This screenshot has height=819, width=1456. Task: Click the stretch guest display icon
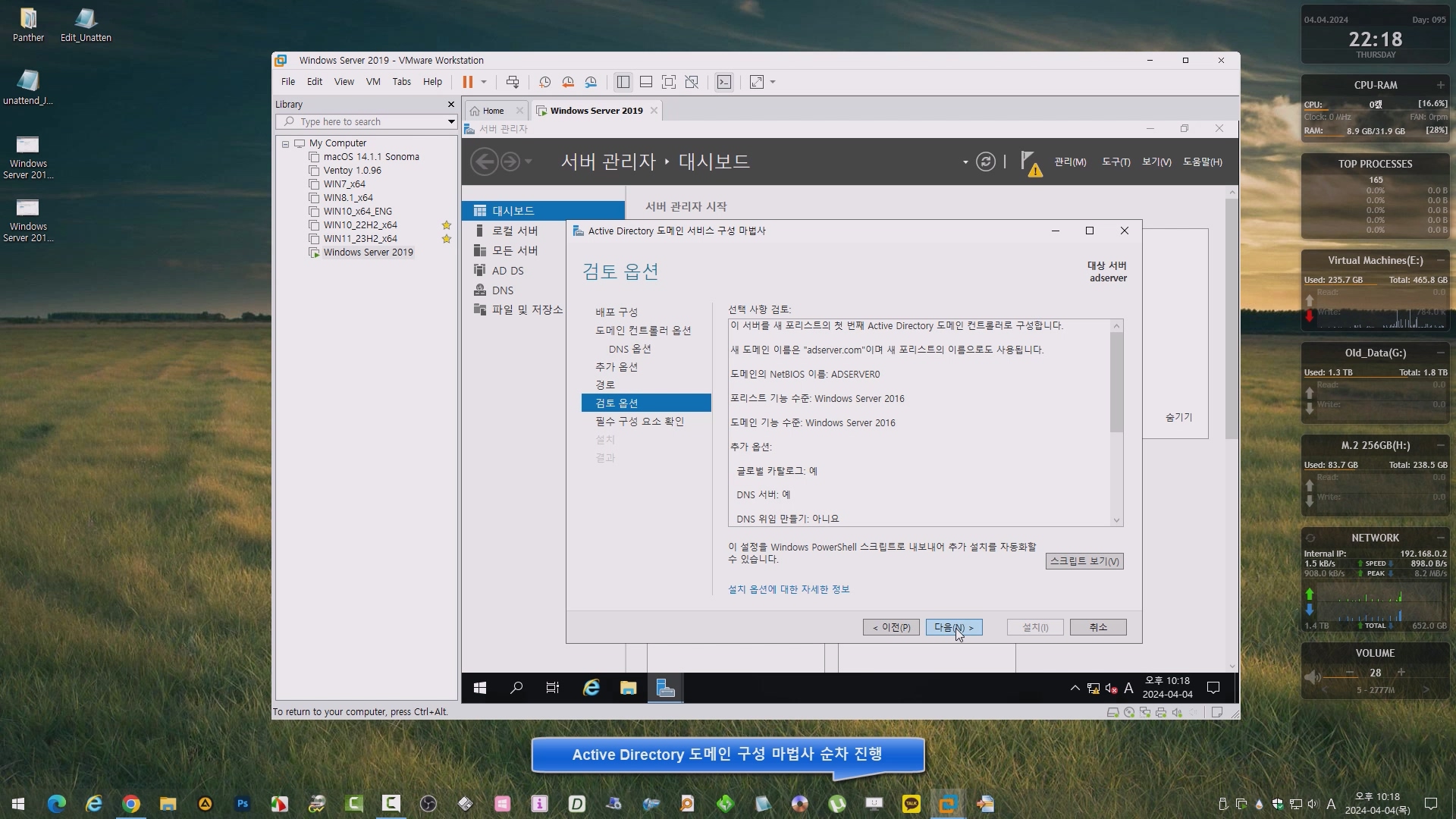tap(757, 82)
